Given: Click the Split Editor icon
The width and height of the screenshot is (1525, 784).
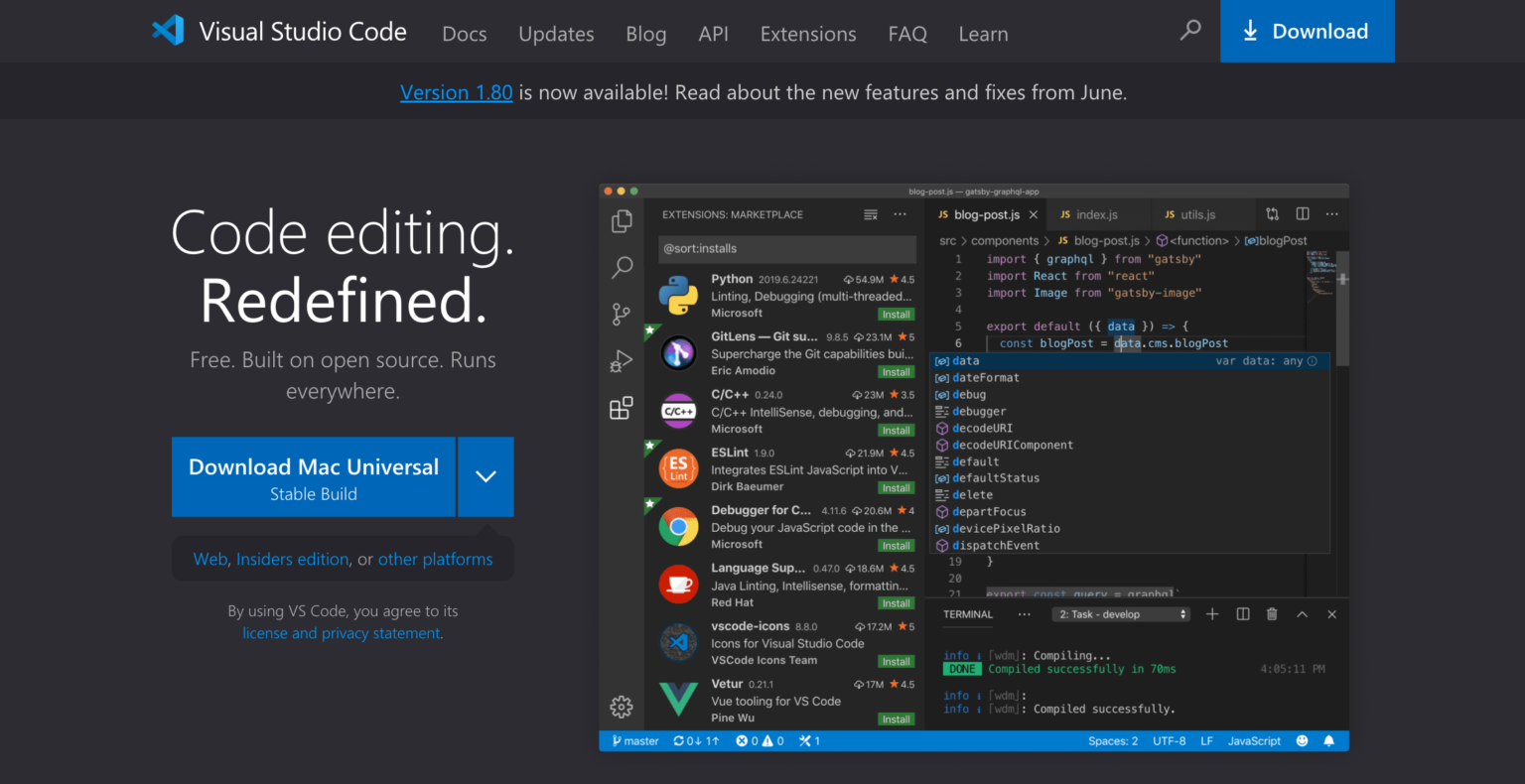Looking at the screenshot, I should click(x=1302, y=213).
